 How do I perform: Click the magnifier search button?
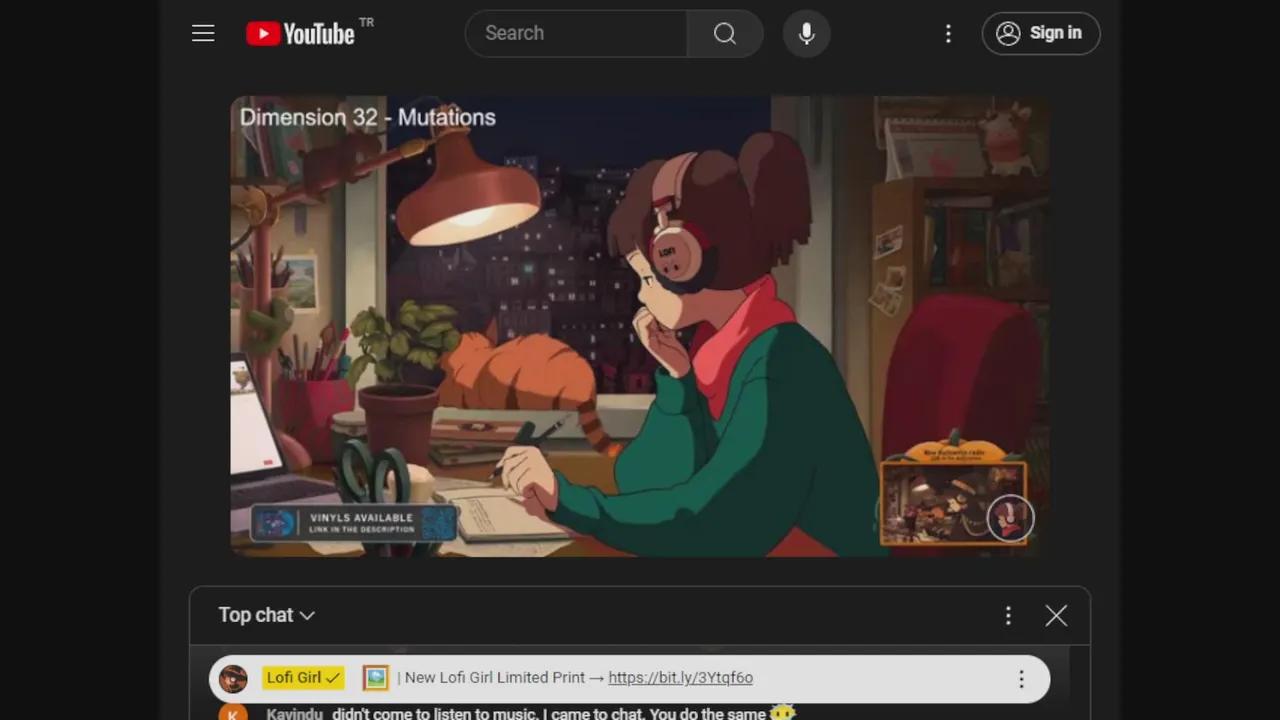(725, 33)
